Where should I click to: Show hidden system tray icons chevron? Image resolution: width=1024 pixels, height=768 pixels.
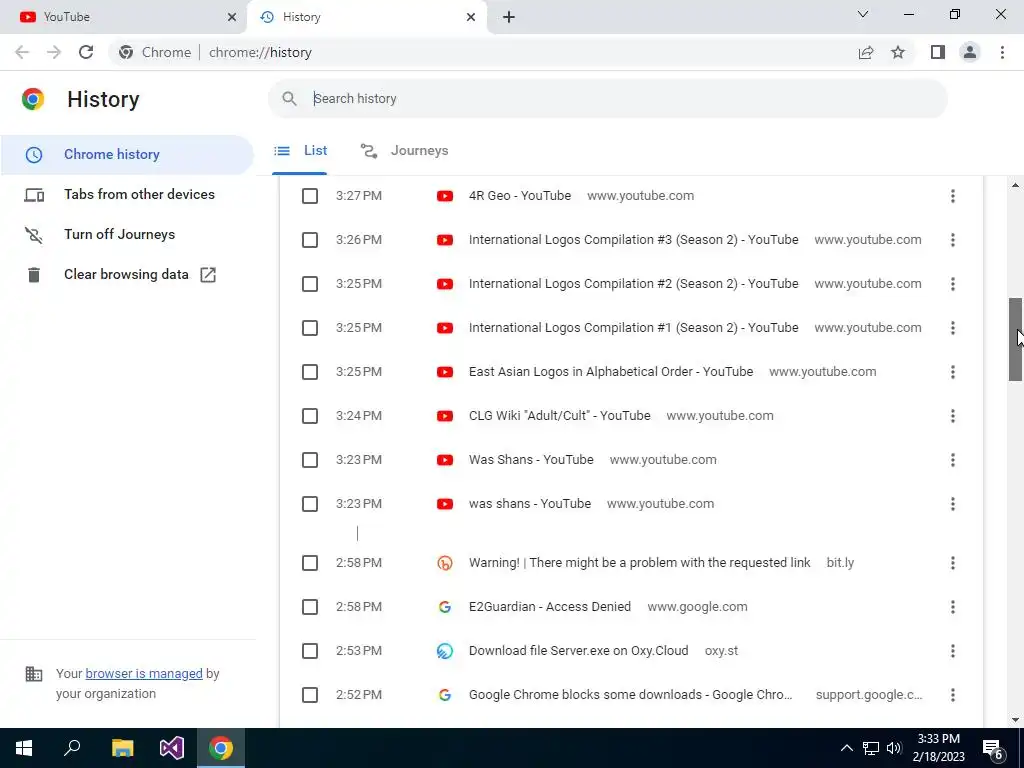point(846,748)
